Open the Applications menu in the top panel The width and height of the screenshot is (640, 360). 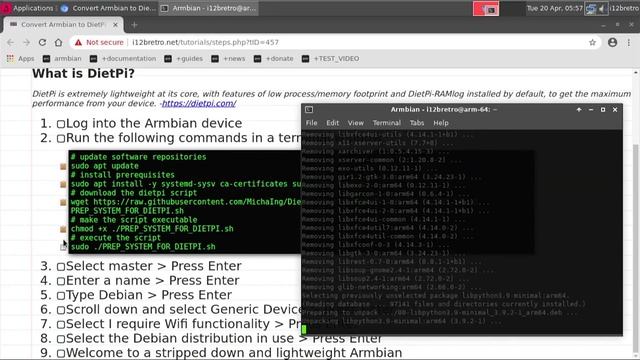pyautogui.click(x=27, y=8)
